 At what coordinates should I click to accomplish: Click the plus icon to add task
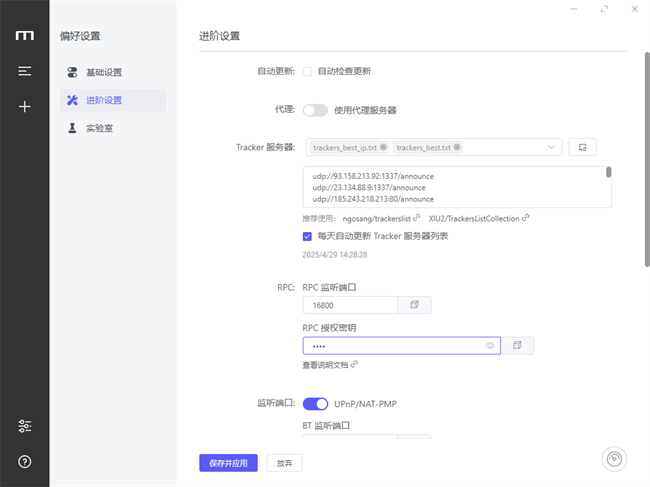point(24,106)
